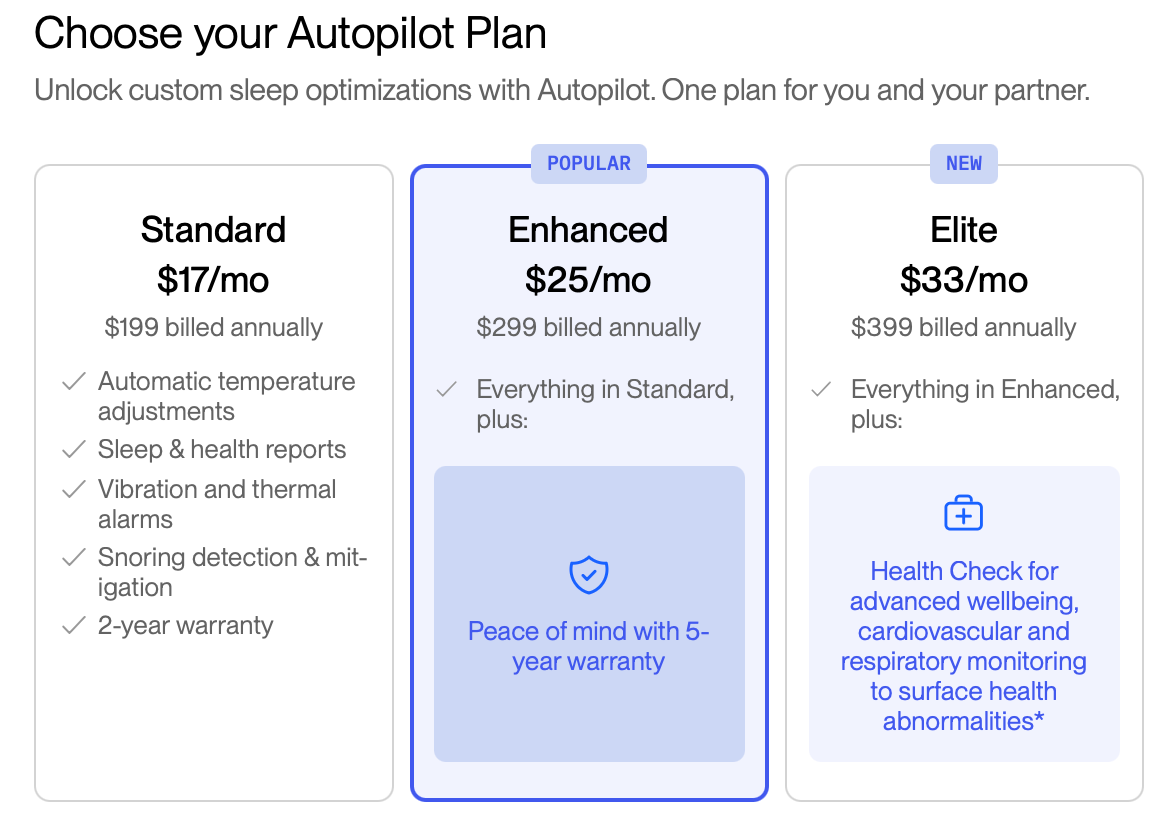Click checkmark beside Automatic temperature adjustments
This screenshot has height=822, width=1168.
point(74,382)
